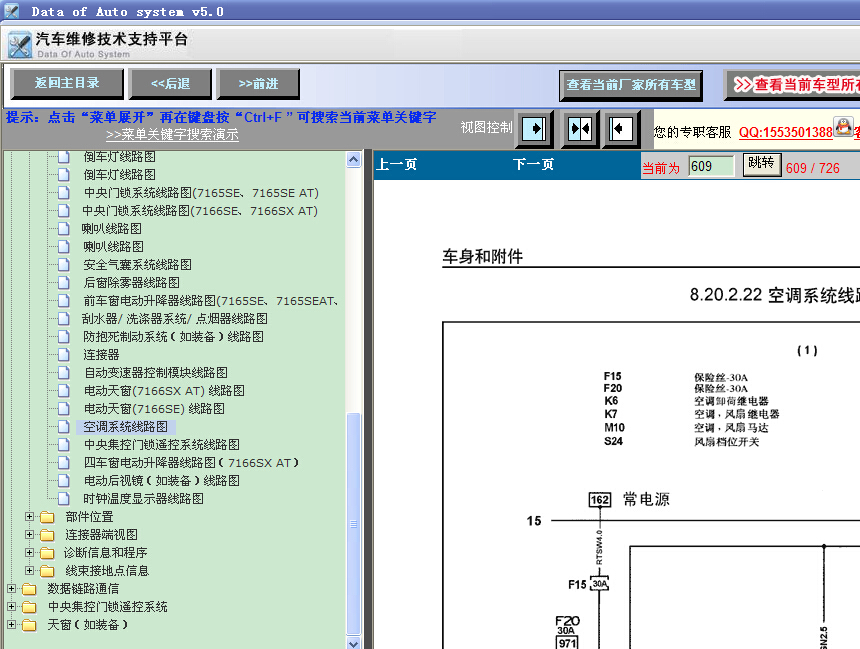Click the tree panel scroll down arrow
This screenshot has height=649, width=860.
pyautogui.click(x=354, y=643)
